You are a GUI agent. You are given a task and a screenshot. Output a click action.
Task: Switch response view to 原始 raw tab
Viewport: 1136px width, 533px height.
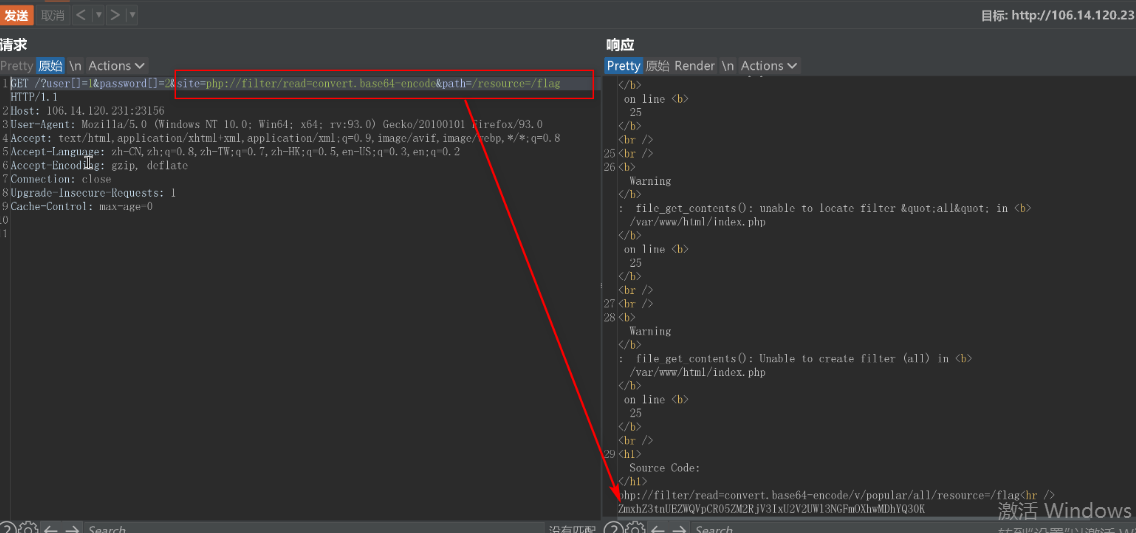coord(657,66)
